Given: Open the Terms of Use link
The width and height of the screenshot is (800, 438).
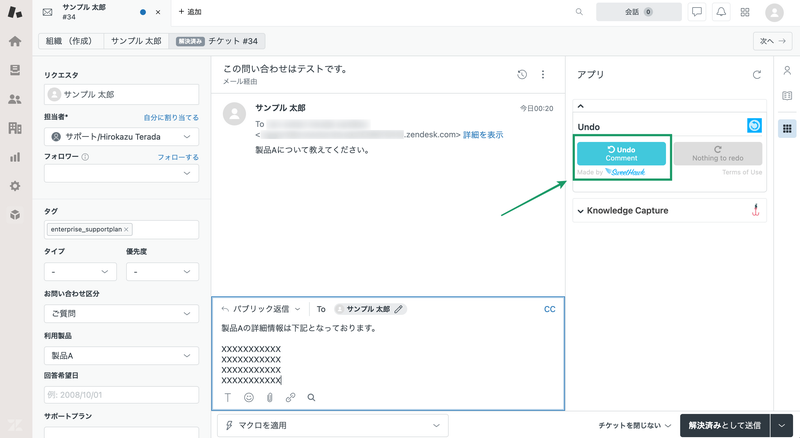Looking at the screenshot, I should (x=742, y=172).
